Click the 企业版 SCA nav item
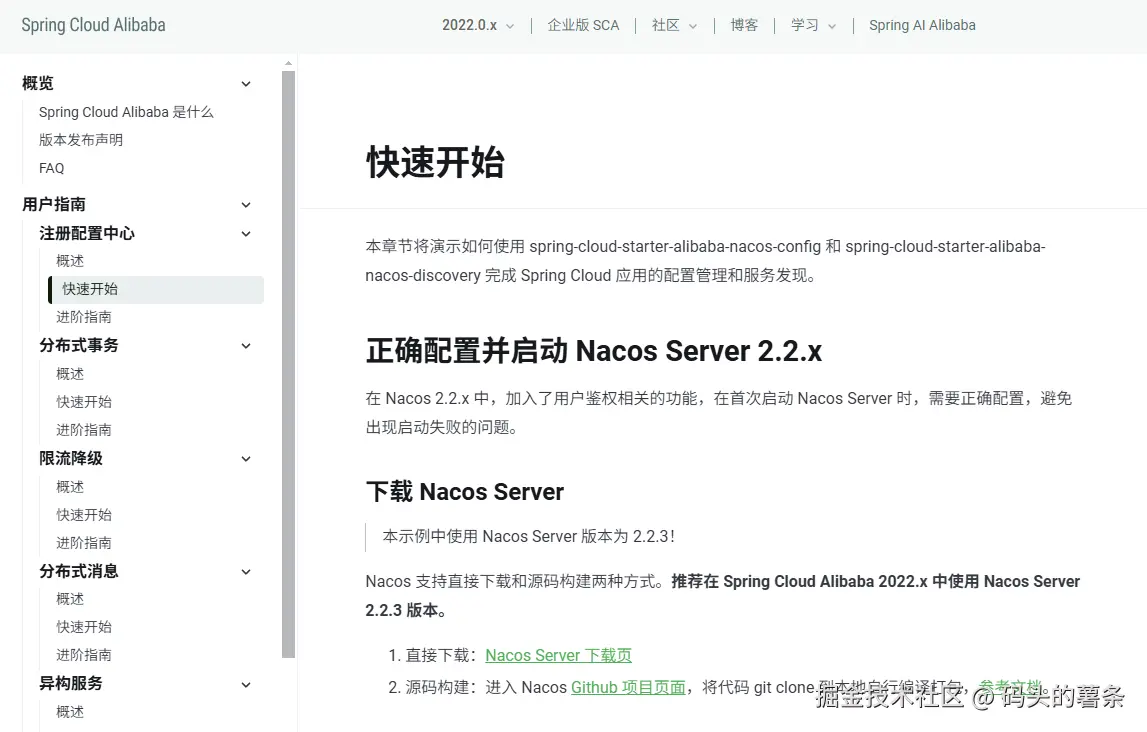This screenshot has height=732, width=1147. (x=583, y=26)
